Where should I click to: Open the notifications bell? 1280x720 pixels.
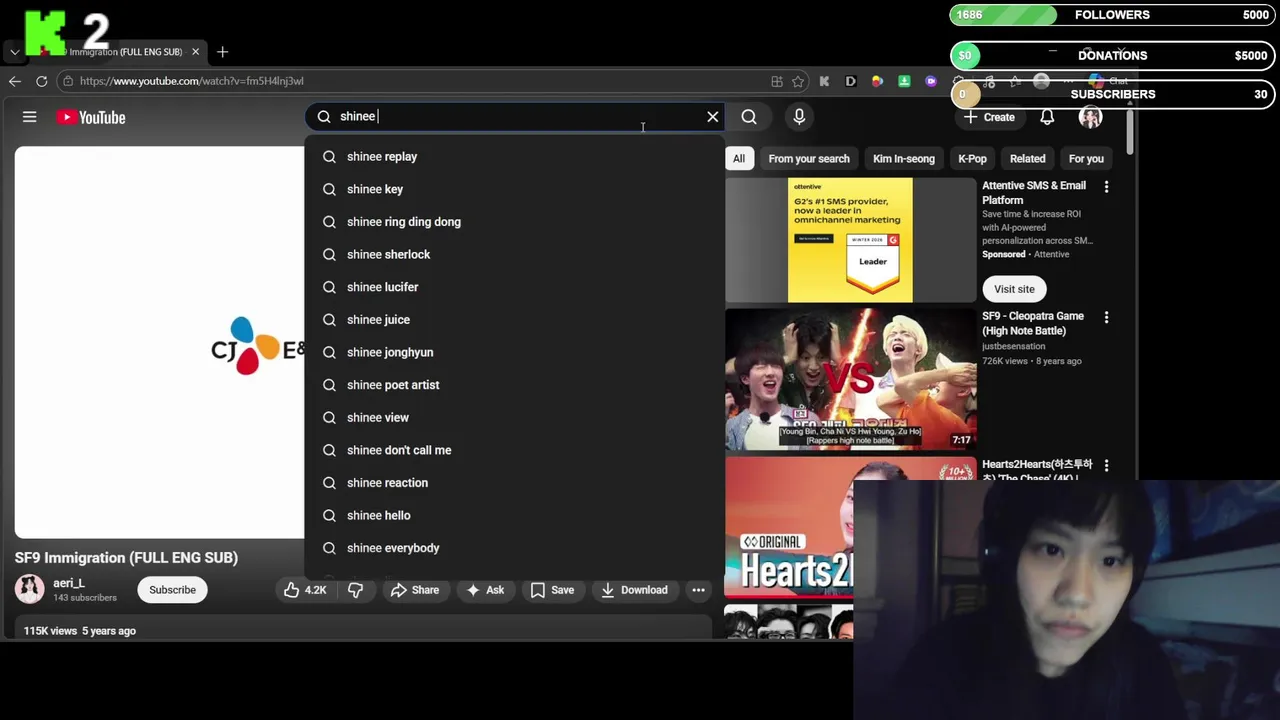pos(1047,117)
